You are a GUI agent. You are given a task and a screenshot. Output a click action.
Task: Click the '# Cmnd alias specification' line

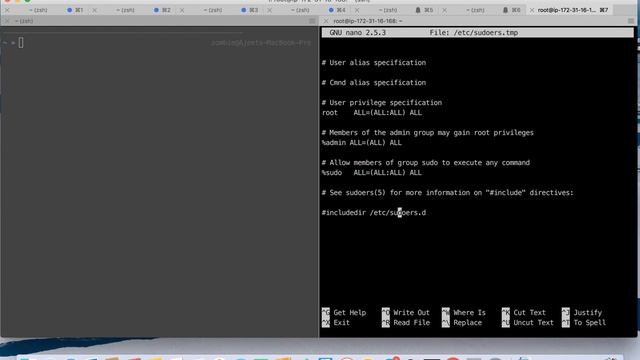pos(374,82)
